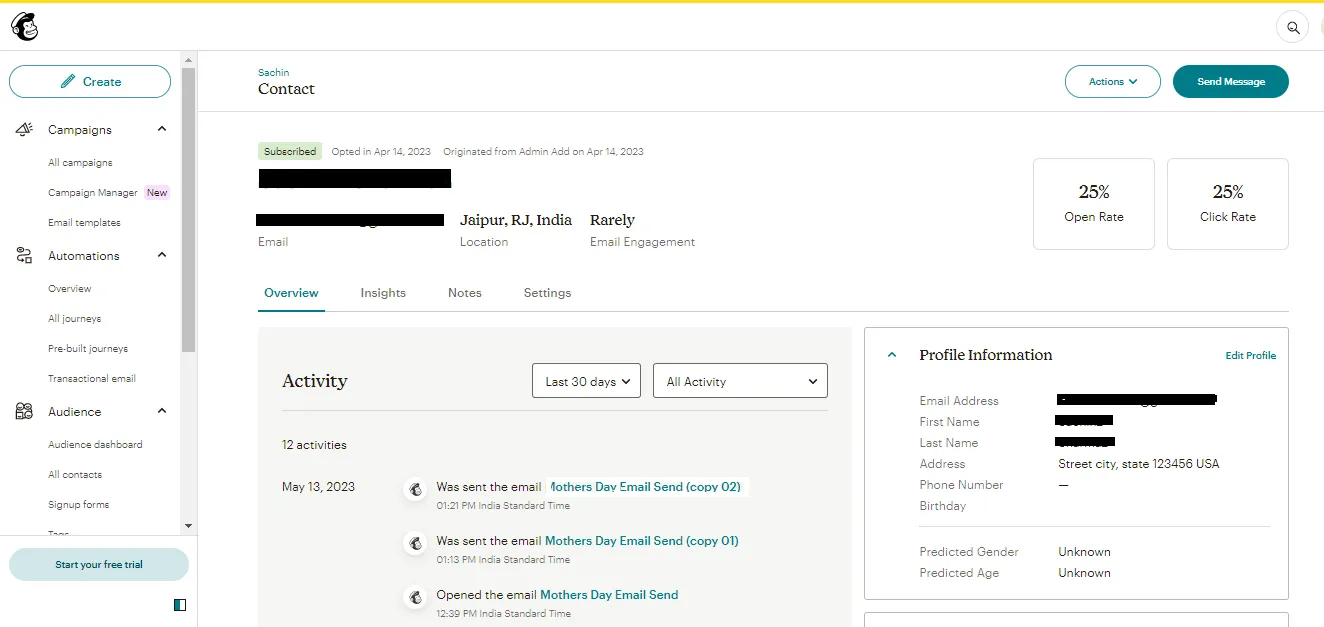The image size is (1324, 627).
Task: Click the Automations flow icon
Action: coord(25,256)
